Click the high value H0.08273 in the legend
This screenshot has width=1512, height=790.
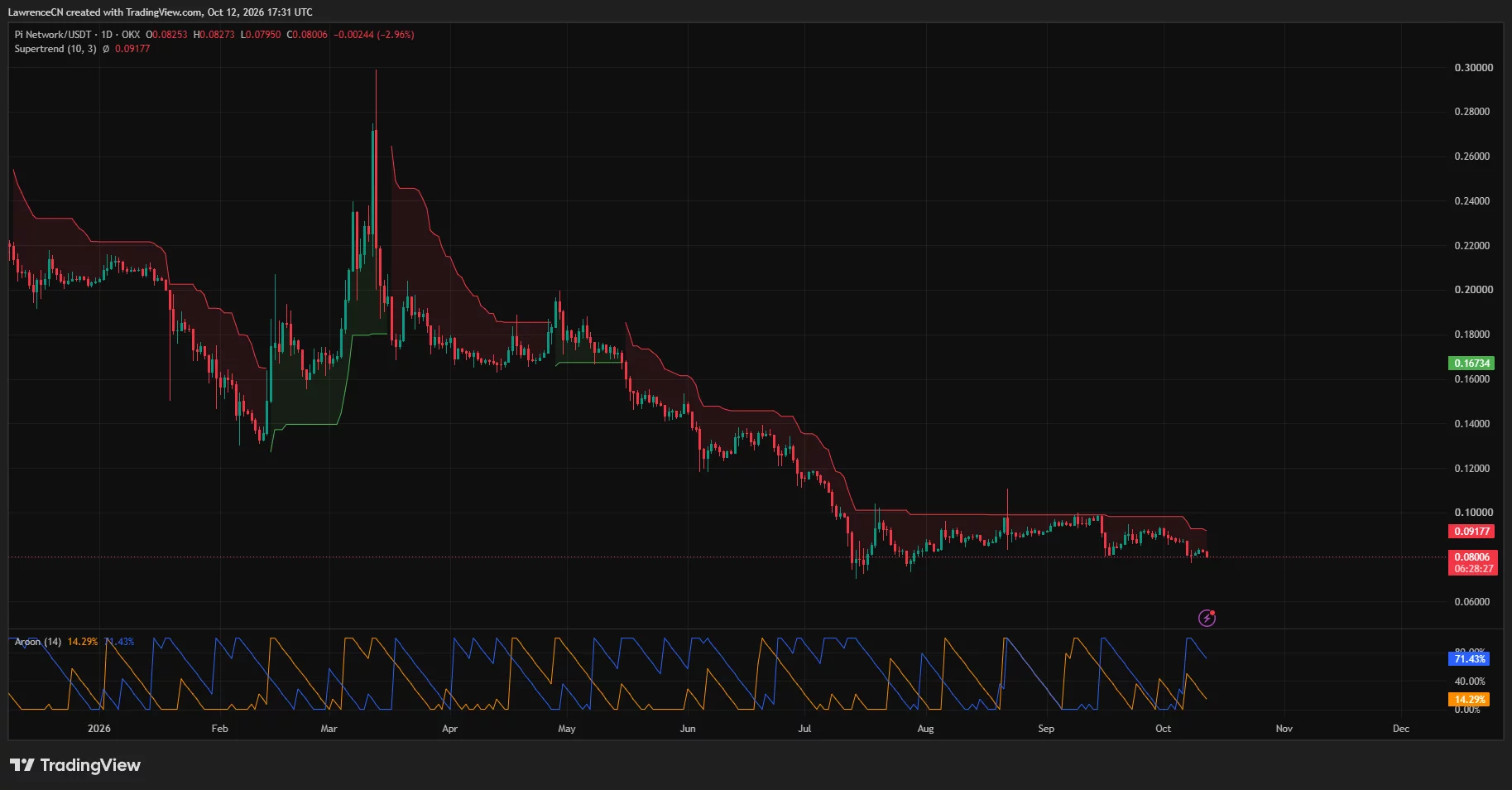point(214,35)
